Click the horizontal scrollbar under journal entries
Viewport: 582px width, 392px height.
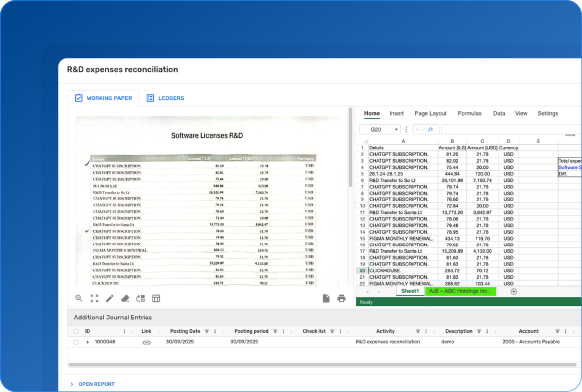[x=322, y=365]
